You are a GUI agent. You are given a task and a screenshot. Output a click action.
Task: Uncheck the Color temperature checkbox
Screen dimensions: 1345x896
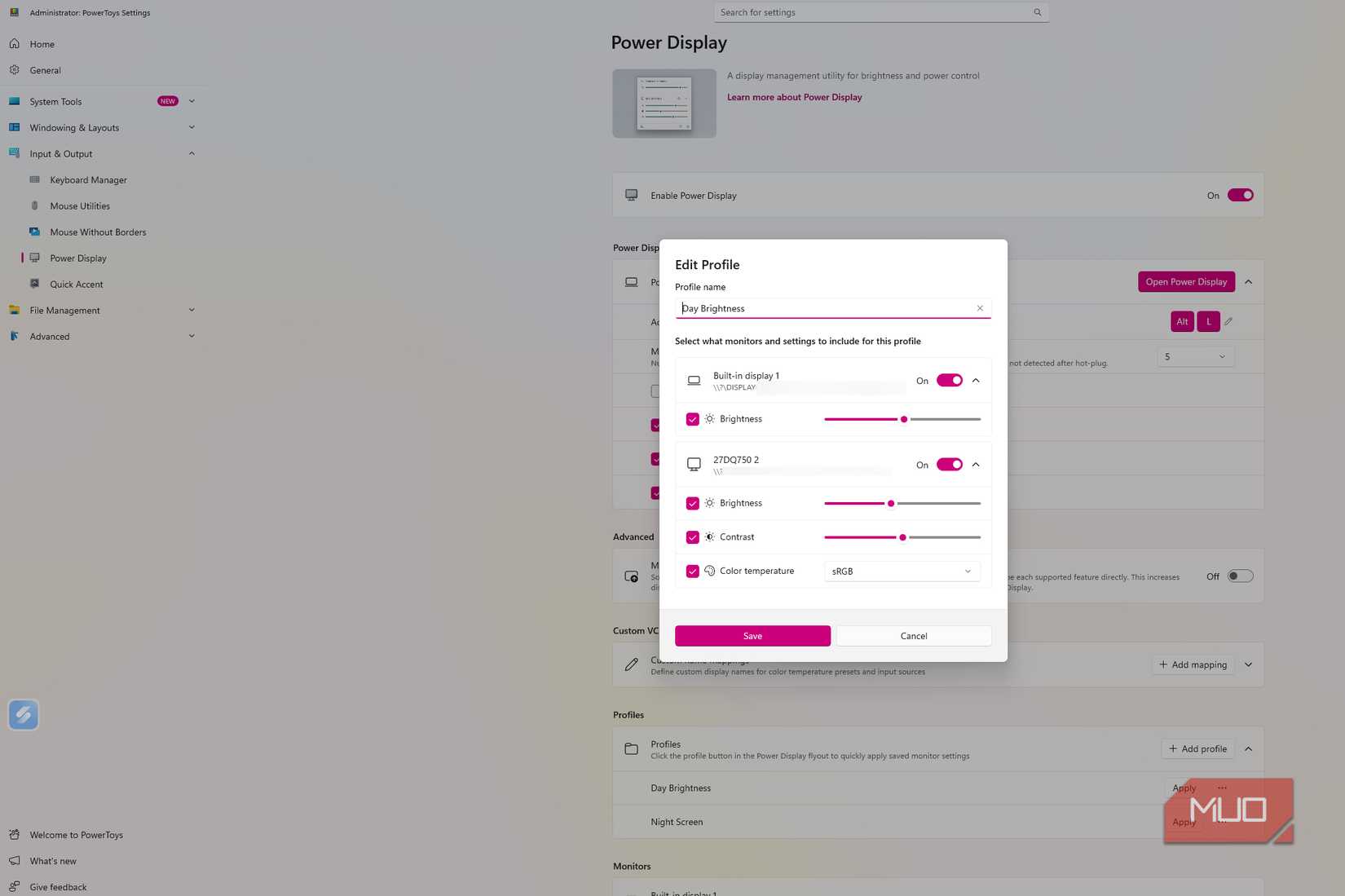click(x=692, y=572)
